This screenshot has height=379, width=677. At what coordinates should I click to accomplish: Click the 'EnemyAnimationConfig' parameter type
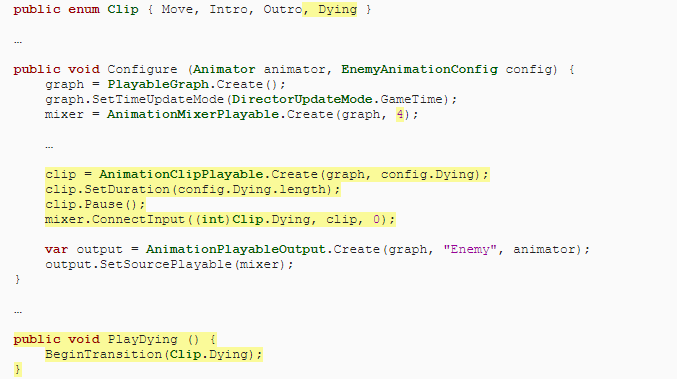pos(419,69)
